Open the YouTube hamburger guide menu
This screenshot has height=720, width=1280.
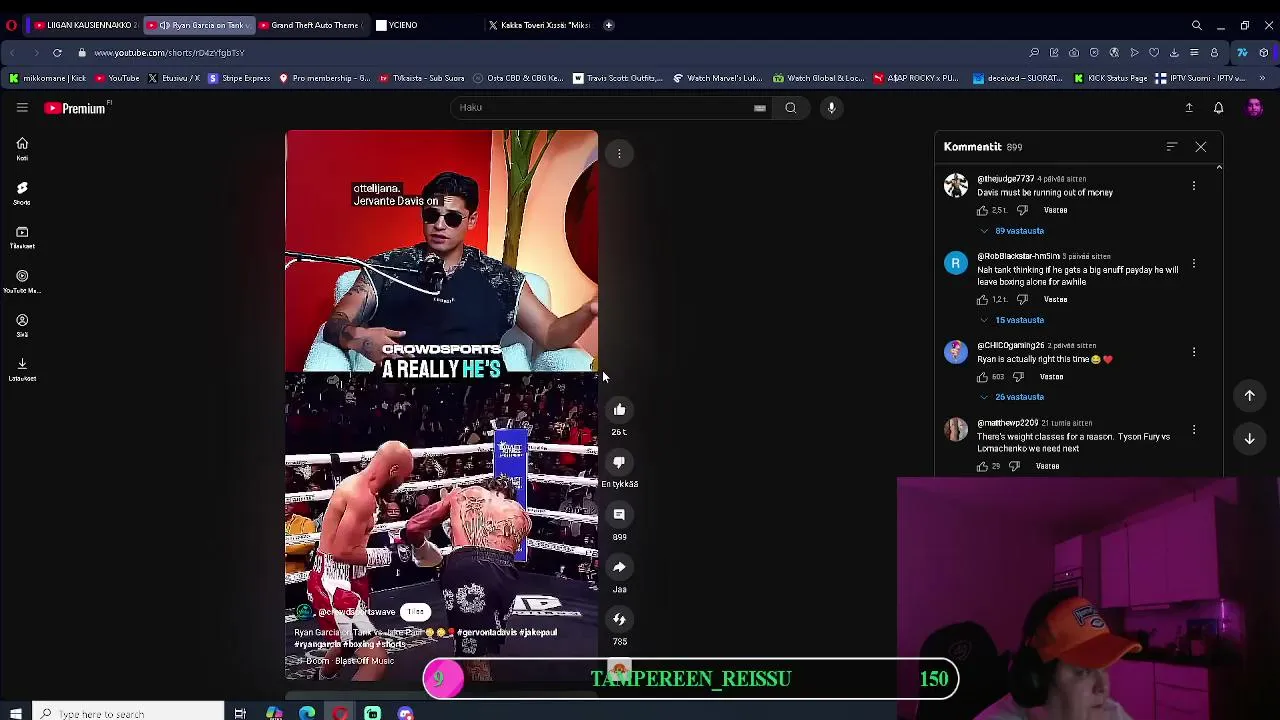click(22, 108)
